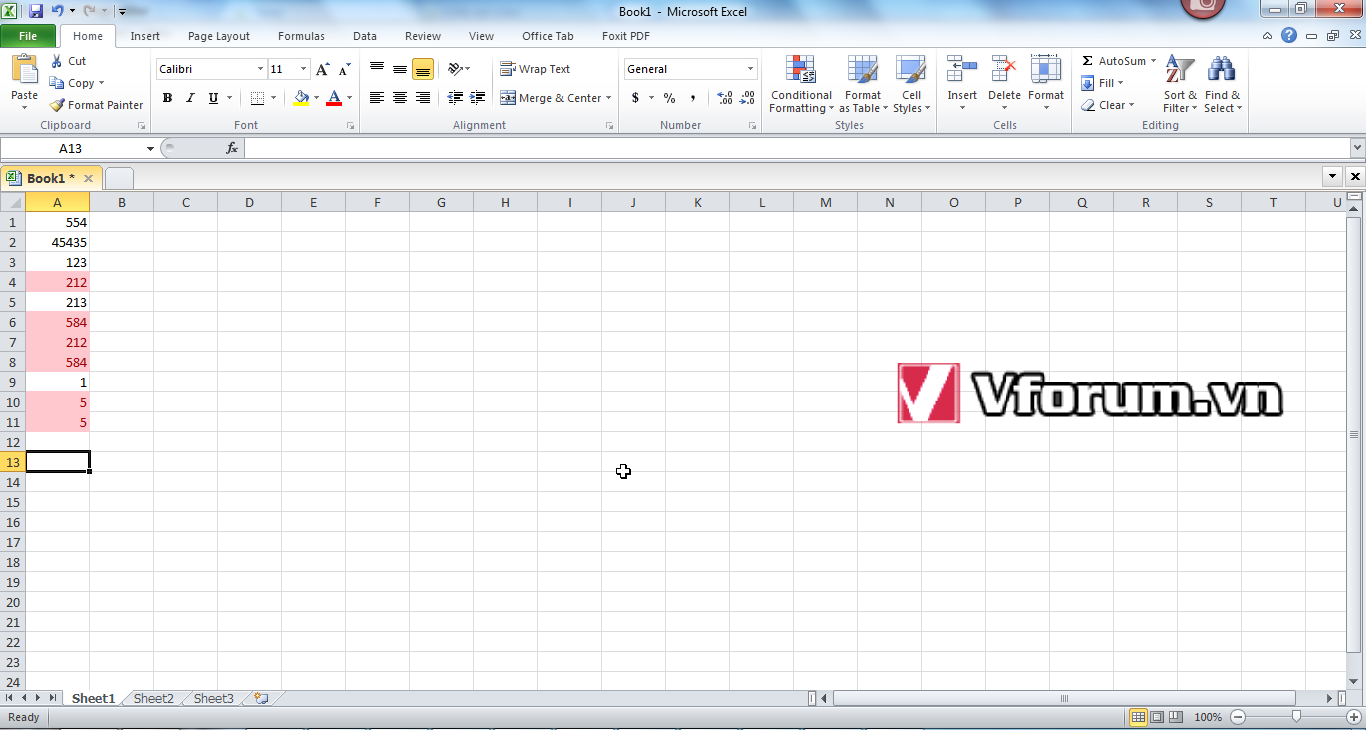
Task: Select the Book1 document tab
Action: [x=50, y=178]
